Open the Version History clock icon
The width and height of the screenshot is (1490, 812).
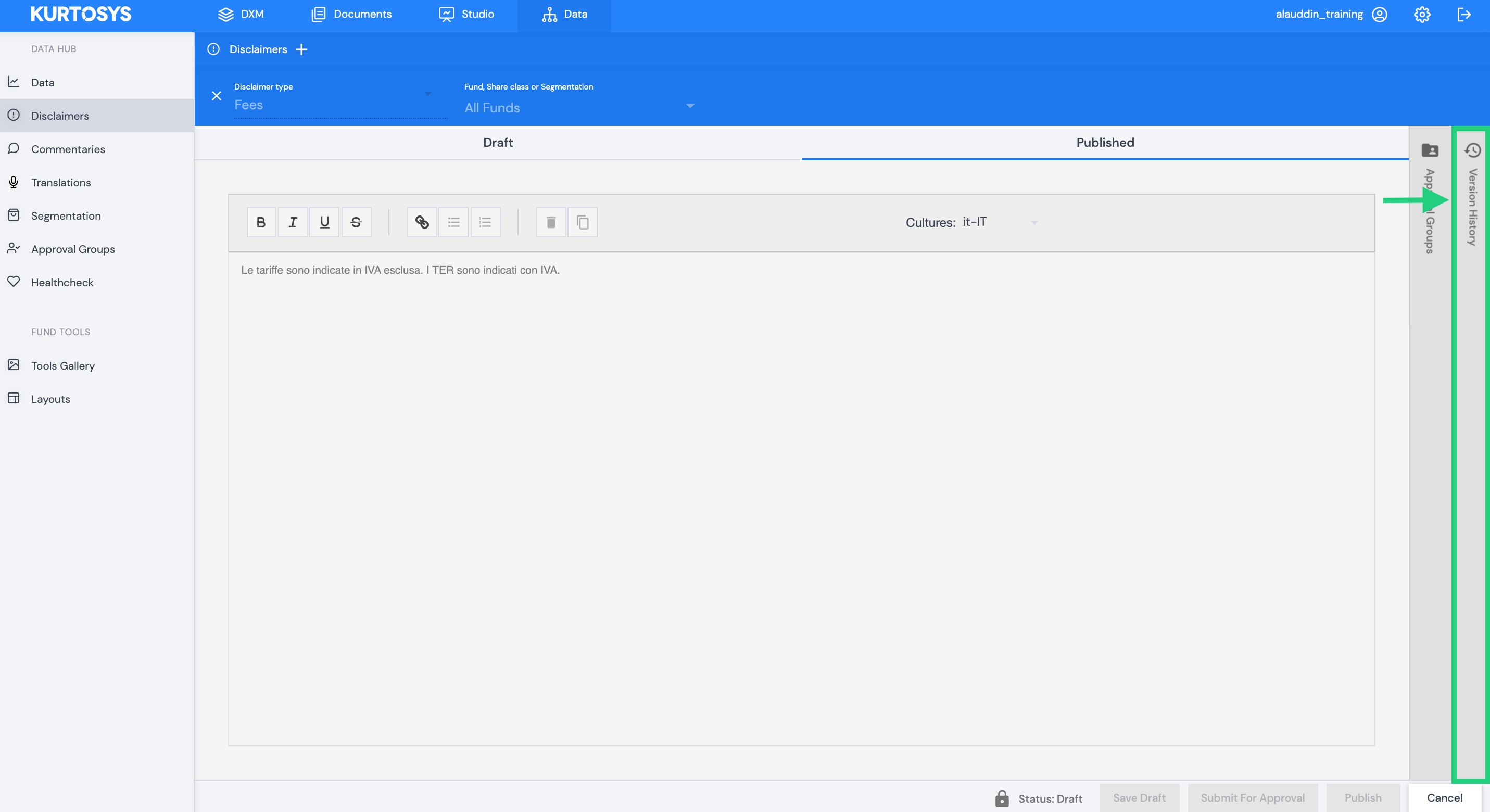coord(1472,150)
